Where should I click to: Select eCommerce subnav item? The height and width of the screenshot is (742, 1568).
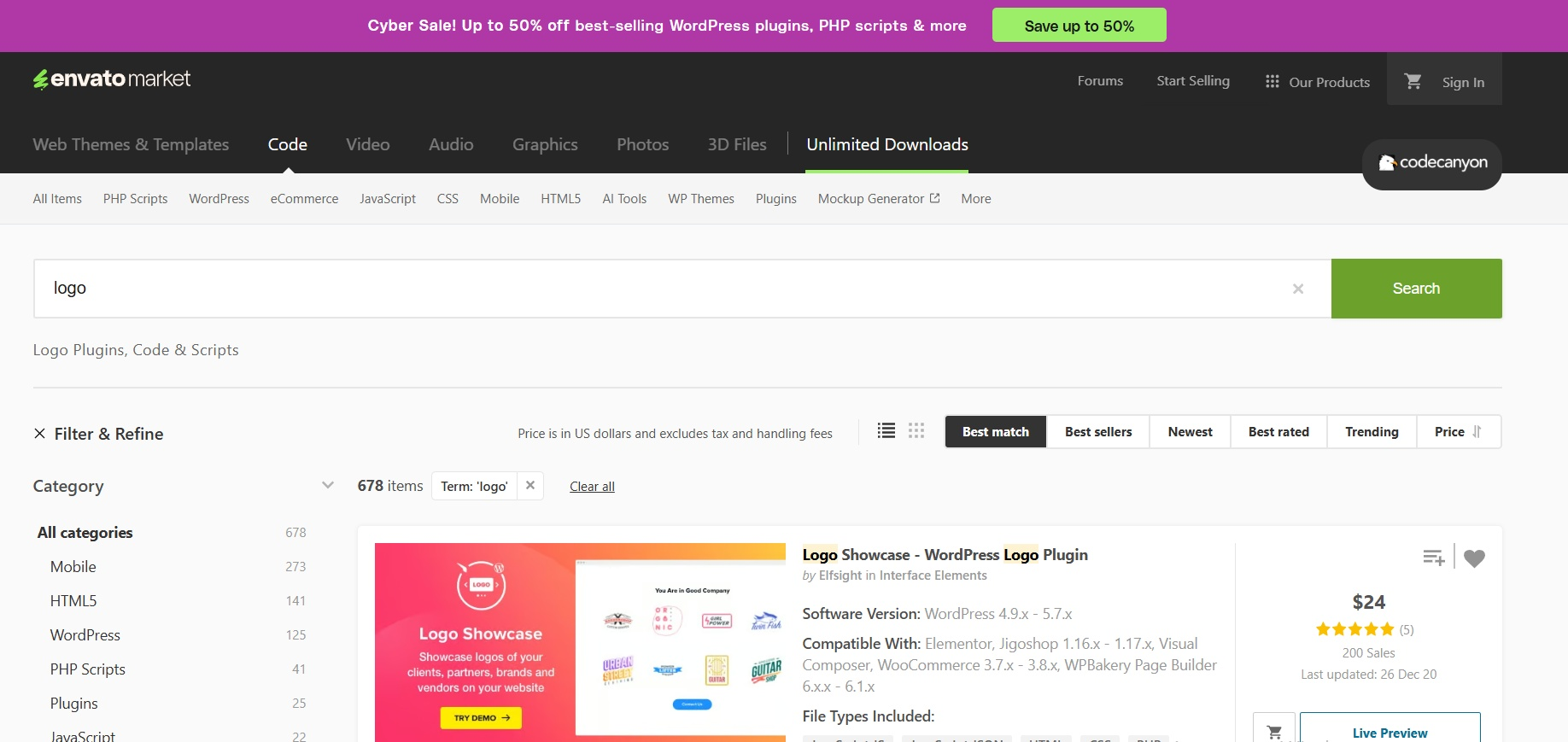pyautogui.click(x=304, y=199)
